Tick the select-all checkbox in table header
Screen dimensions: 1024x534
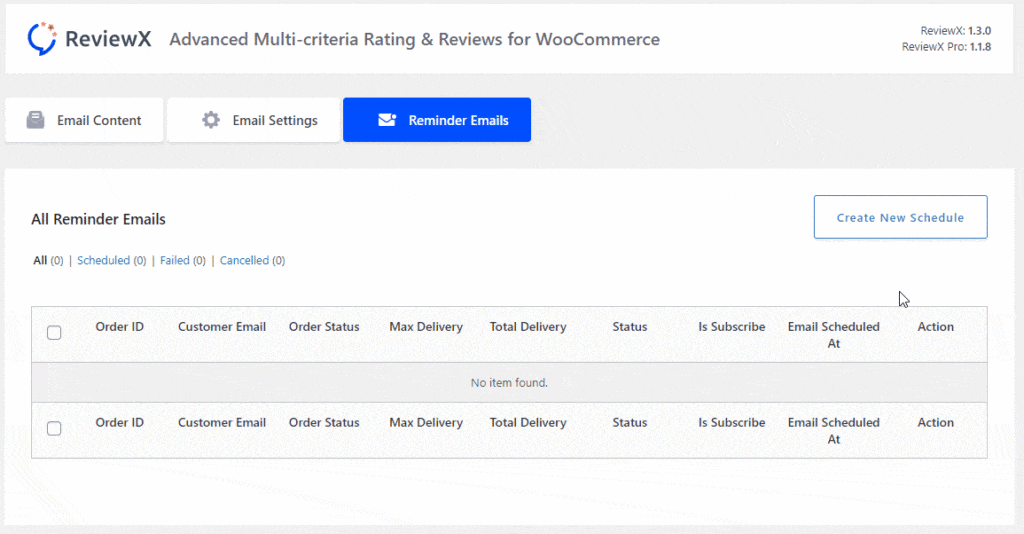pos(54,333)
